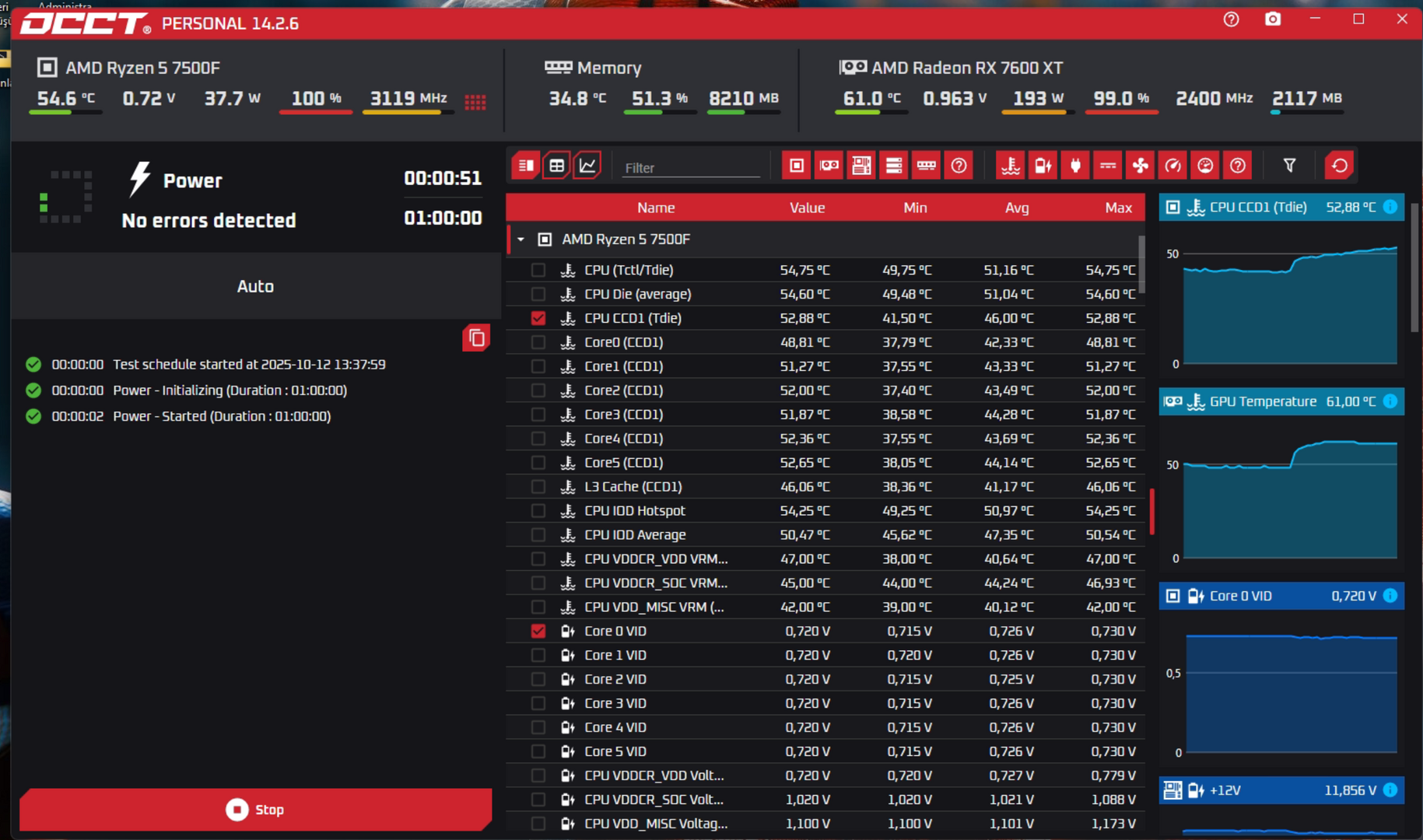Sort sensors by the Name column
The width and height of the screenshot is (1423, 840).
(x=656, y=208)
